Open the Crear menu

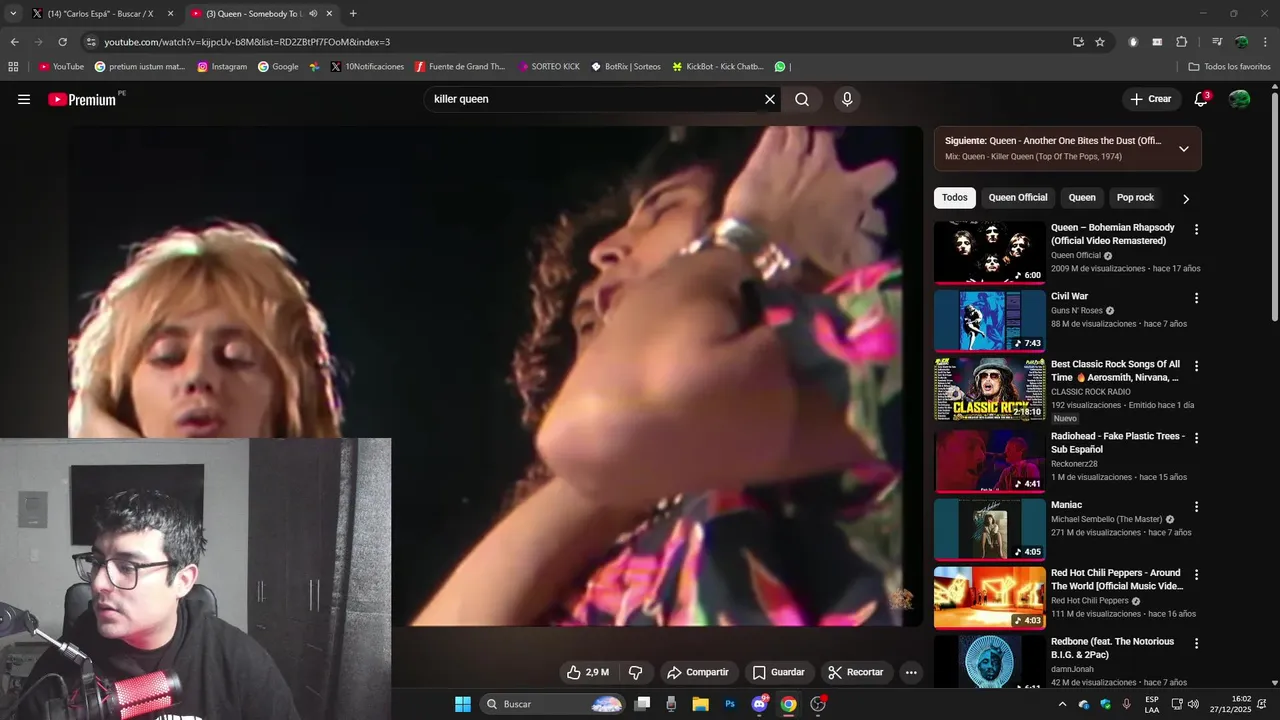[1150, 99]
